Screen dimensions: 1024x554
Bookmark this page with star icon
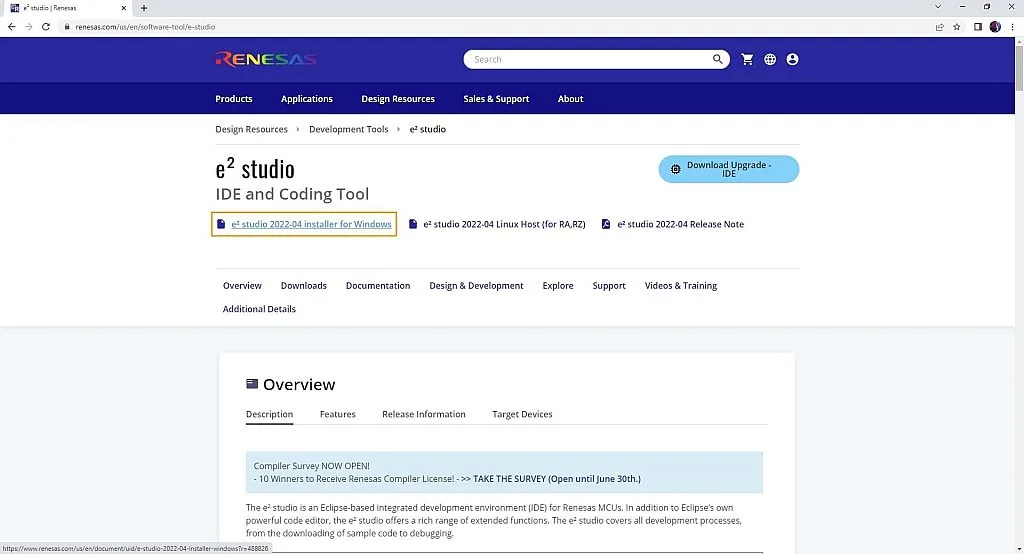click(x=957, y=27)
